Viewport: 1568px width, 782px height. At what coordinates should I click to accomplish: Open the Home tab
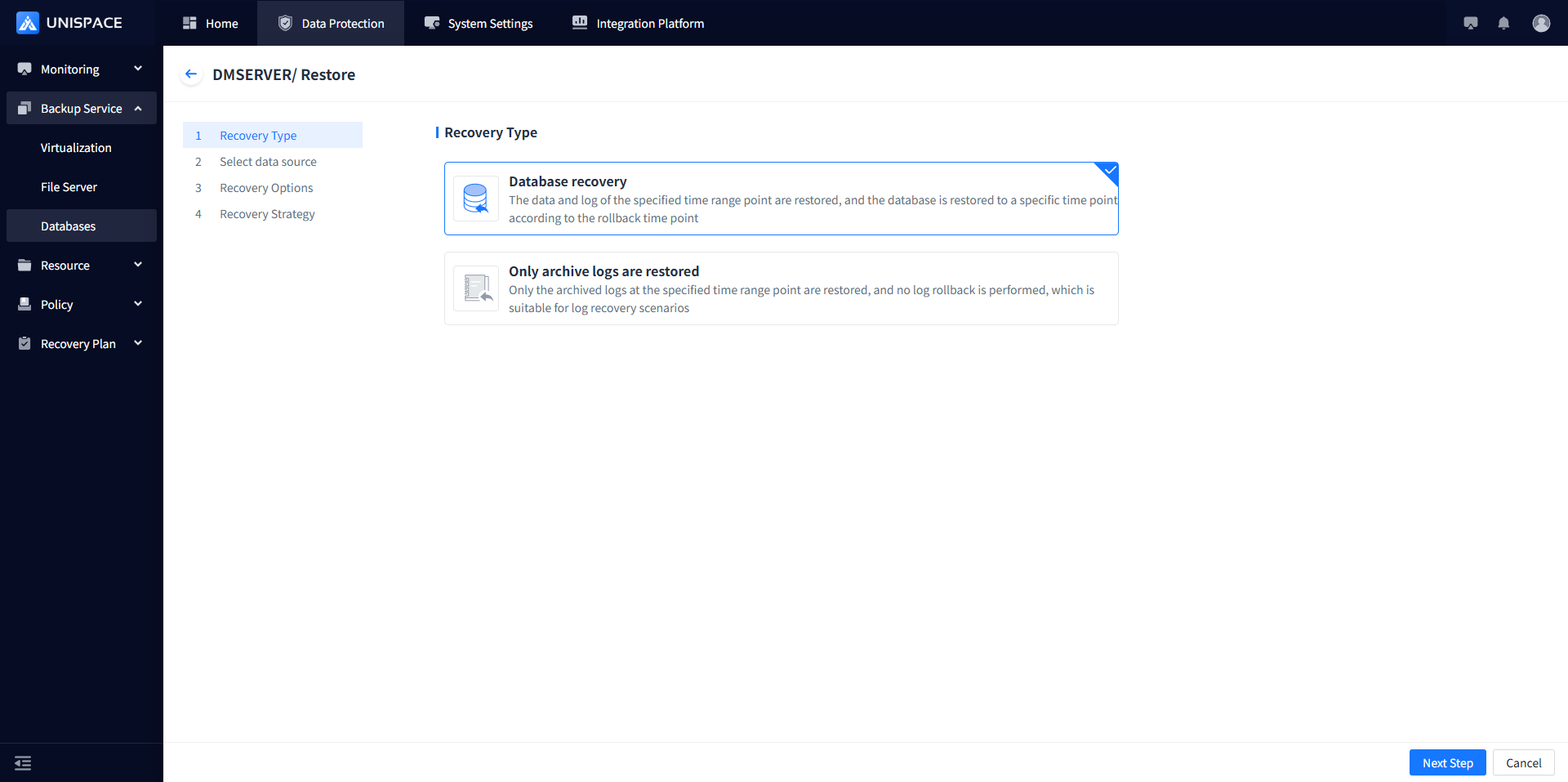[210, 23]
